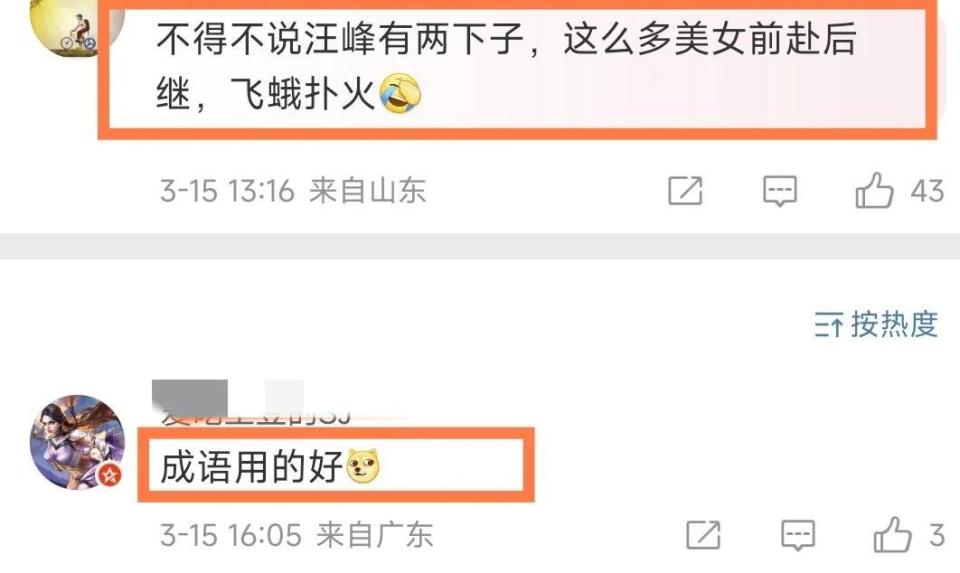Viewport: 960px width, 573px height.
Task: Like the comment that has 43 likes
Action: pos(874,190)
